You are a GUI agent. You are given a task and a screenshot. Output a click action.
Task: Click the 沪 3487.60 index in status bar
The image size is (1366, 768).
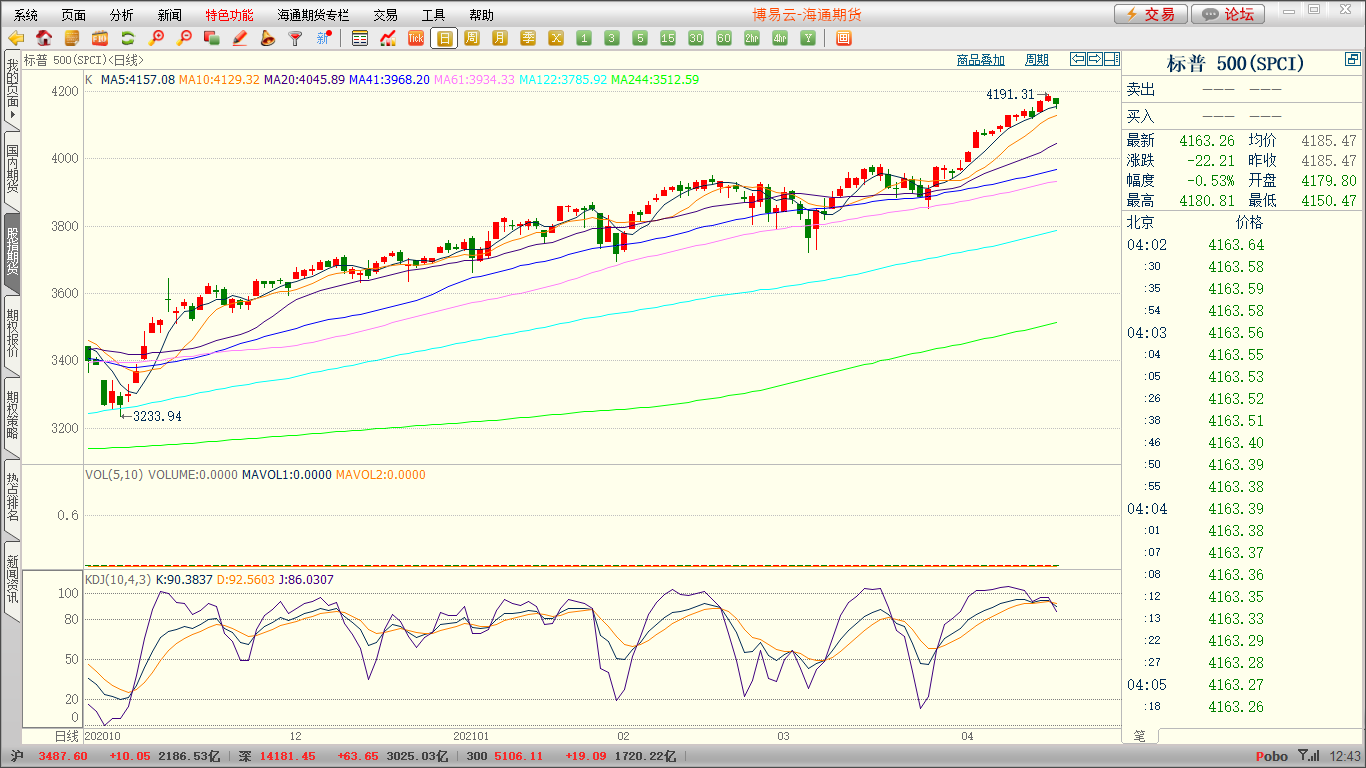pos(49,756)
